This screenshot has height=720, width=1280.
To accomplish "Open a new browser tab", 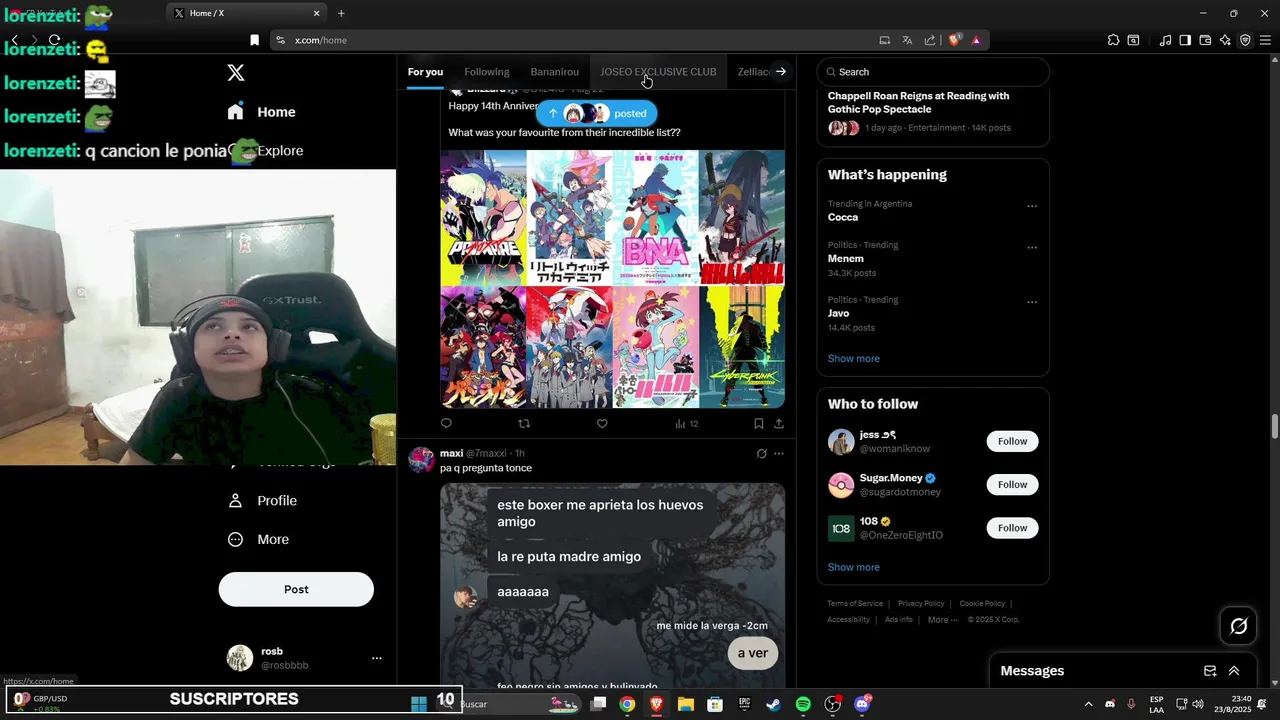I will [341, 13].
